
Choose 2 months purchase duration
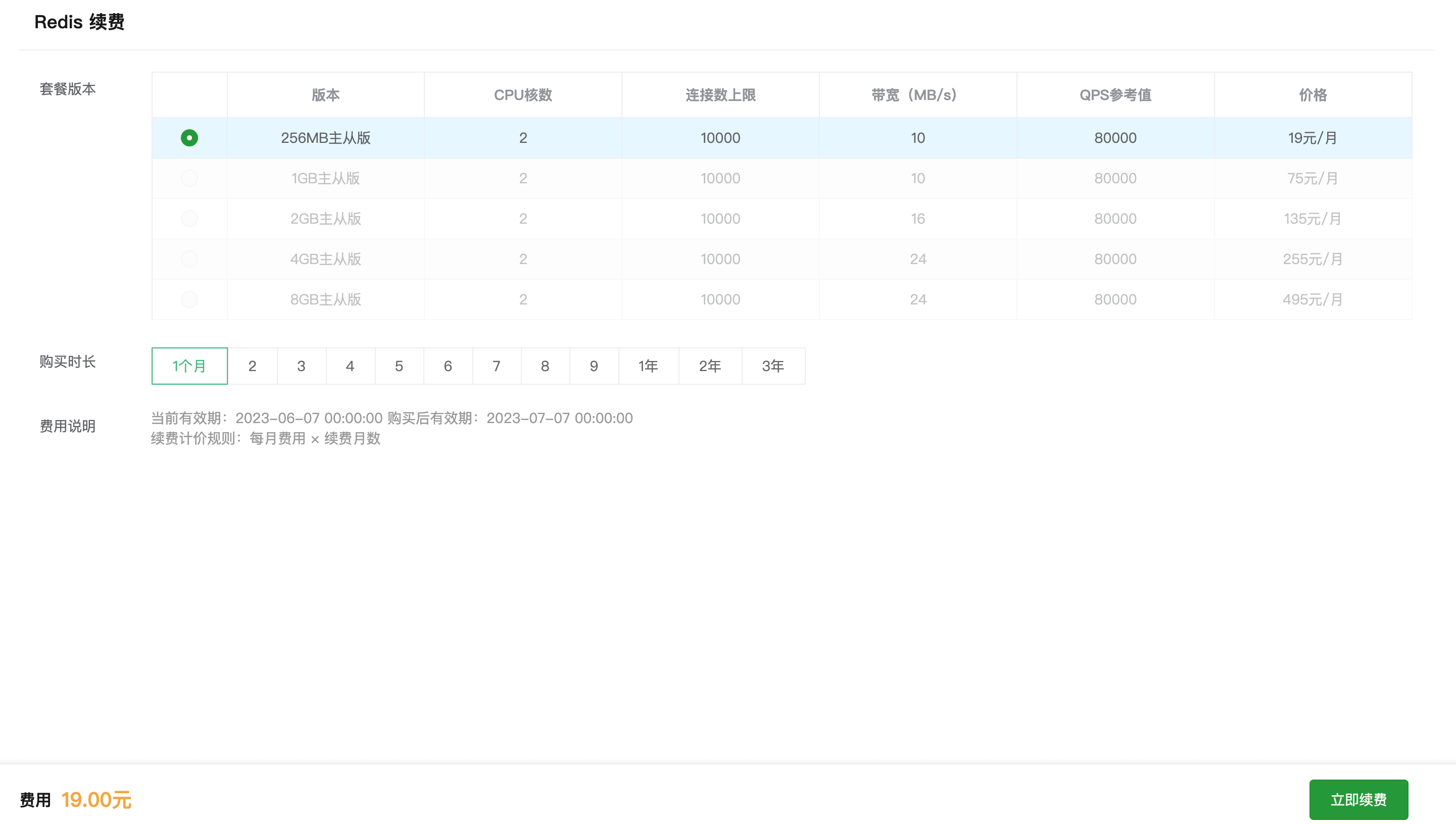pyautogui.click(x=253, y=366)
